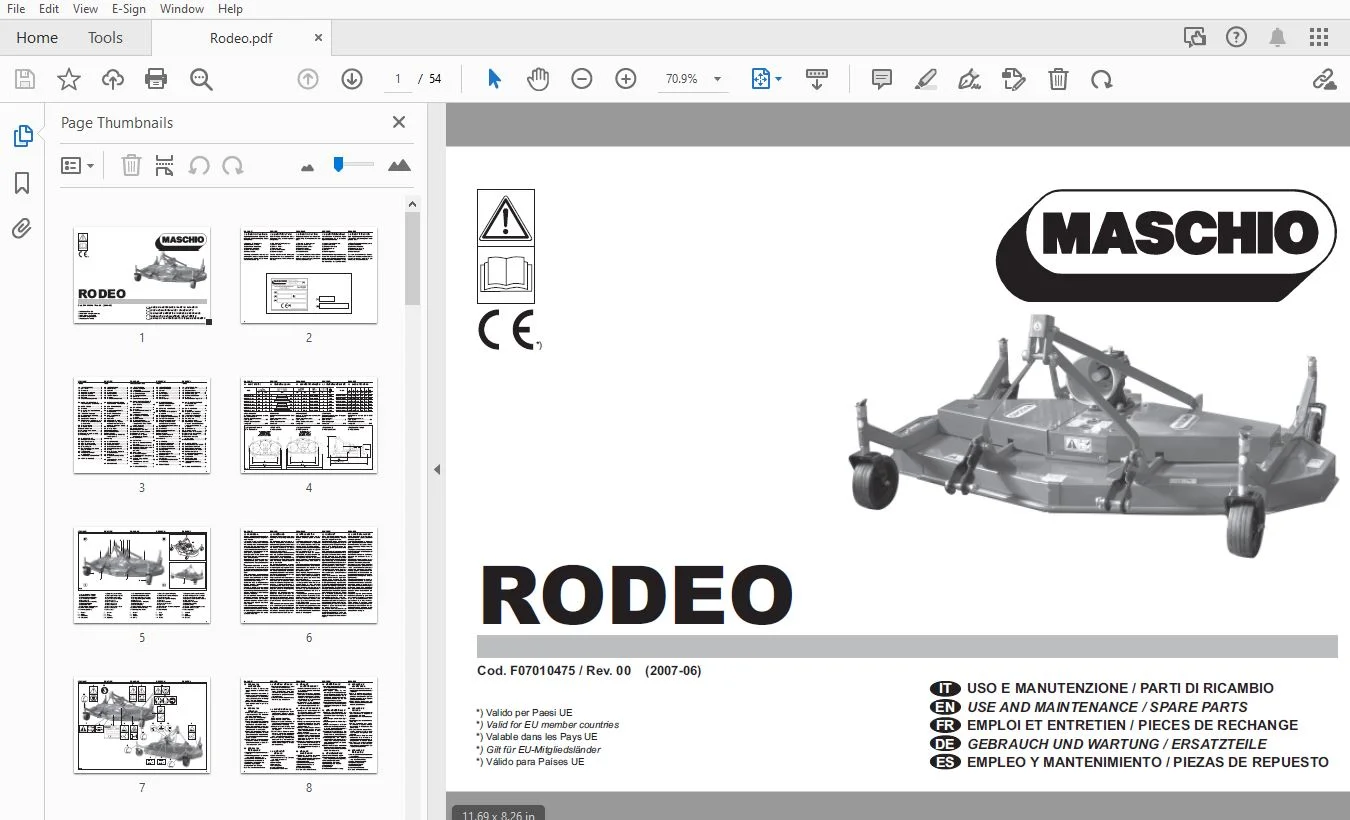Select page 1 thumbnail
The height and width of the screenshot is (820, 1350).
(x=142, y=275)
